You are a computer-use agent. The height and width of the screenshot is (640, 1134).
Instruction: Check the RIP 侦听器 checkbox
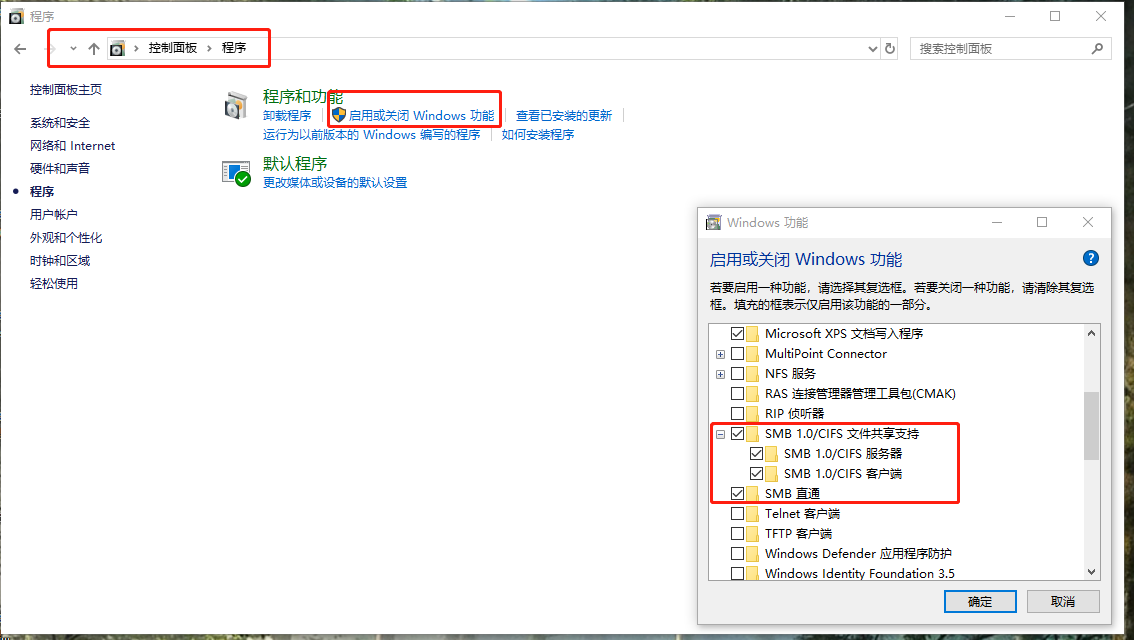pyautogui.click(x=738, y=414)
